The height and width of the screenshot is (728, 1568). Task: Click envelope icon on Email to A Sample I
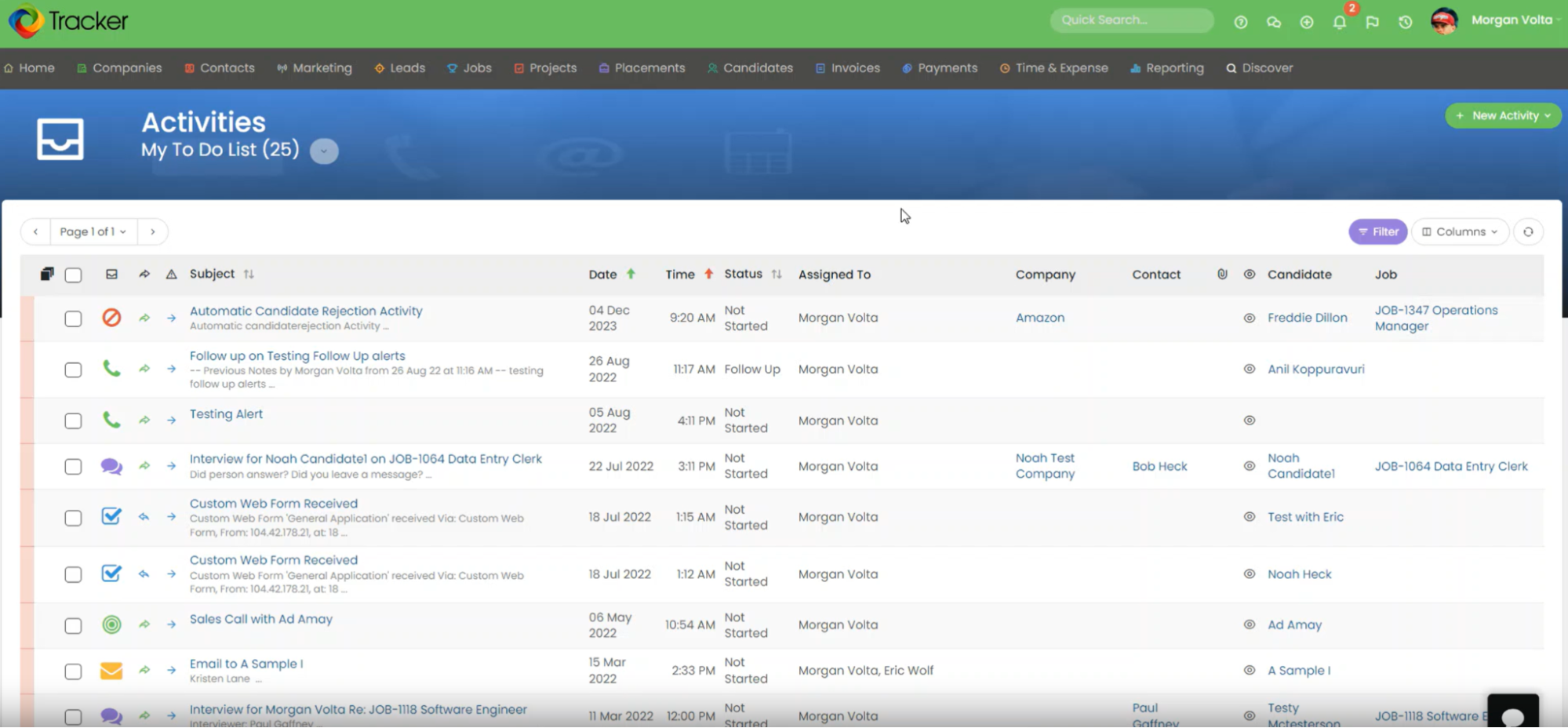pos(111,671)
